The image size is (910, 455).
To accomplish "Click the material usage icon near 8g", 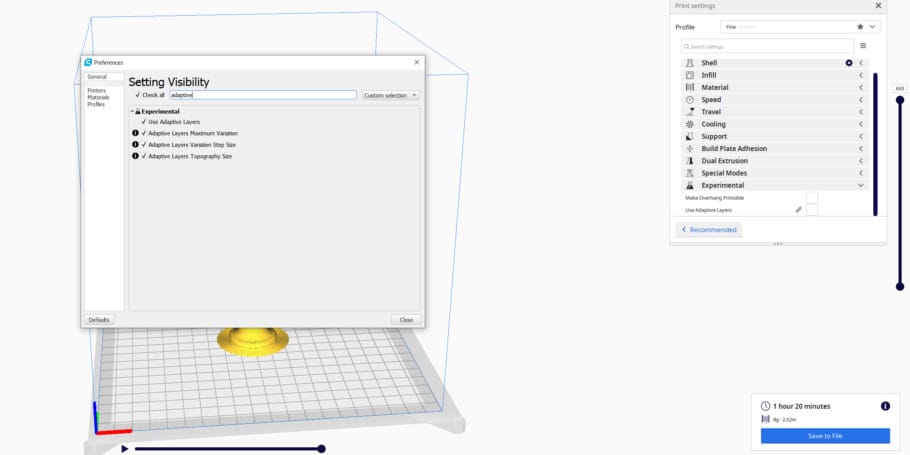I will (x=765, y=419).
